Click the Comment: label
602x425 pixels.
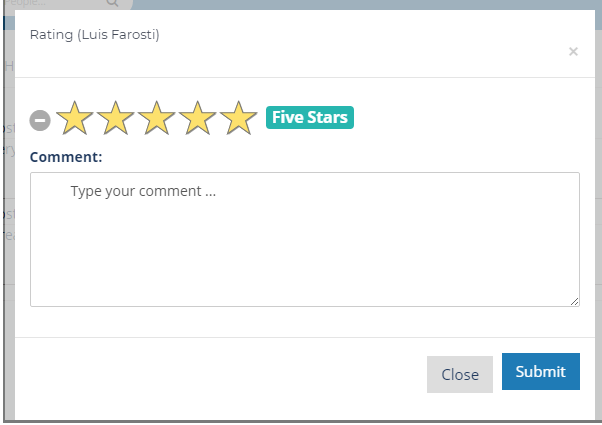coord(66,157)
